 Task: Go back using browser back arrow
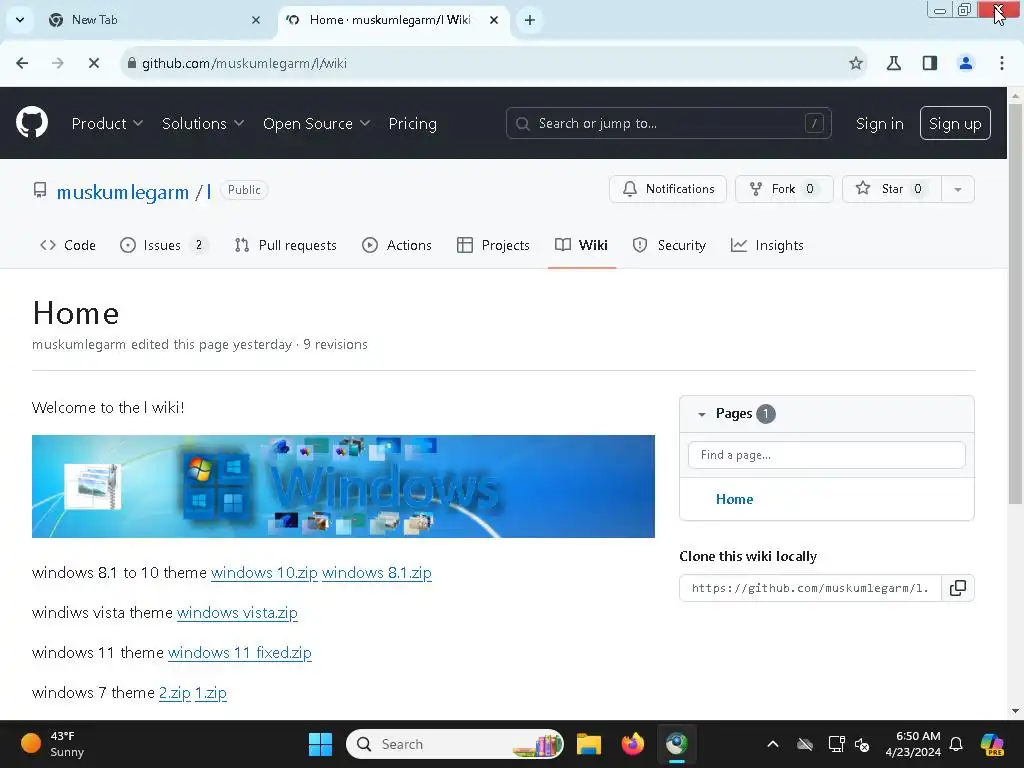[x=22, y=63]
